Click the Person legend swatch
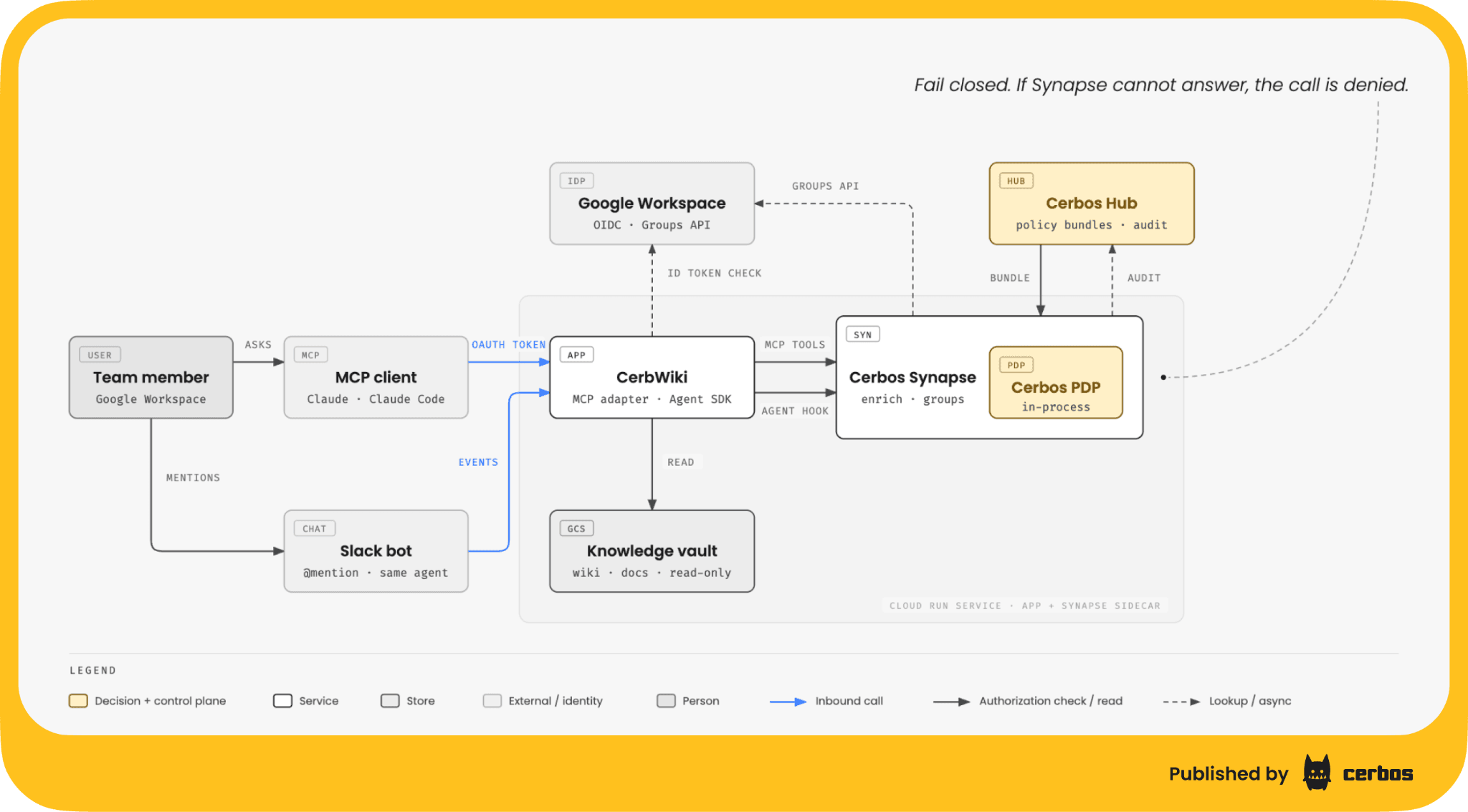This screenshot has height=812, width=1468. pyautogui.click(x=666, y=701)
